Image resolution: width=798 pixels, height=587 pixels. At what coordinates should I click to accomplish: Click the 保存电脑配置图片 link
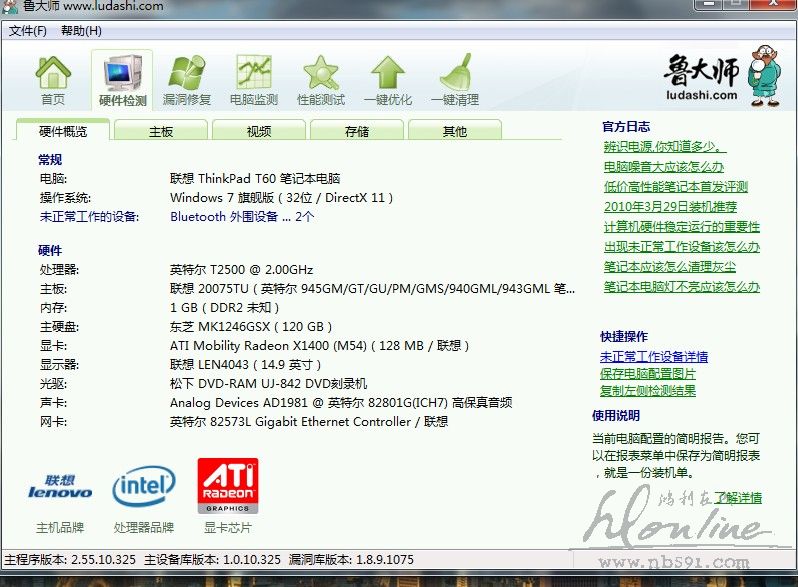coord(647,374)
